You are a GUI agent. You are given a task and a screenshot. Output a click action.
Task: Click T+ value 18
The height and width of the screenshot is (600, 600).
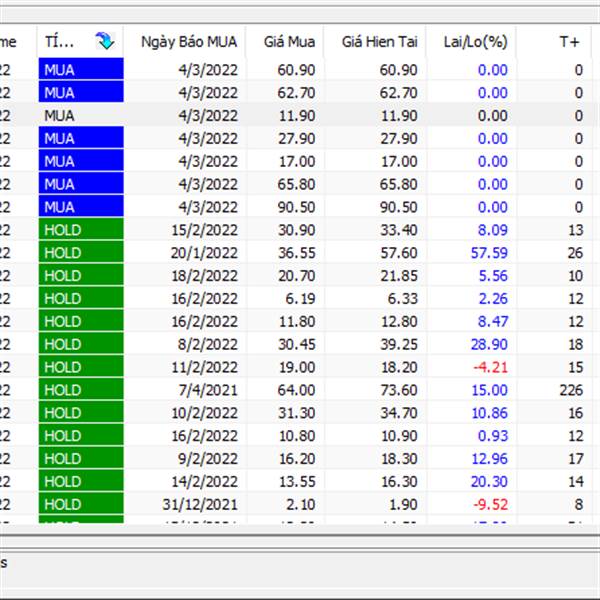[x=576, y=344]
